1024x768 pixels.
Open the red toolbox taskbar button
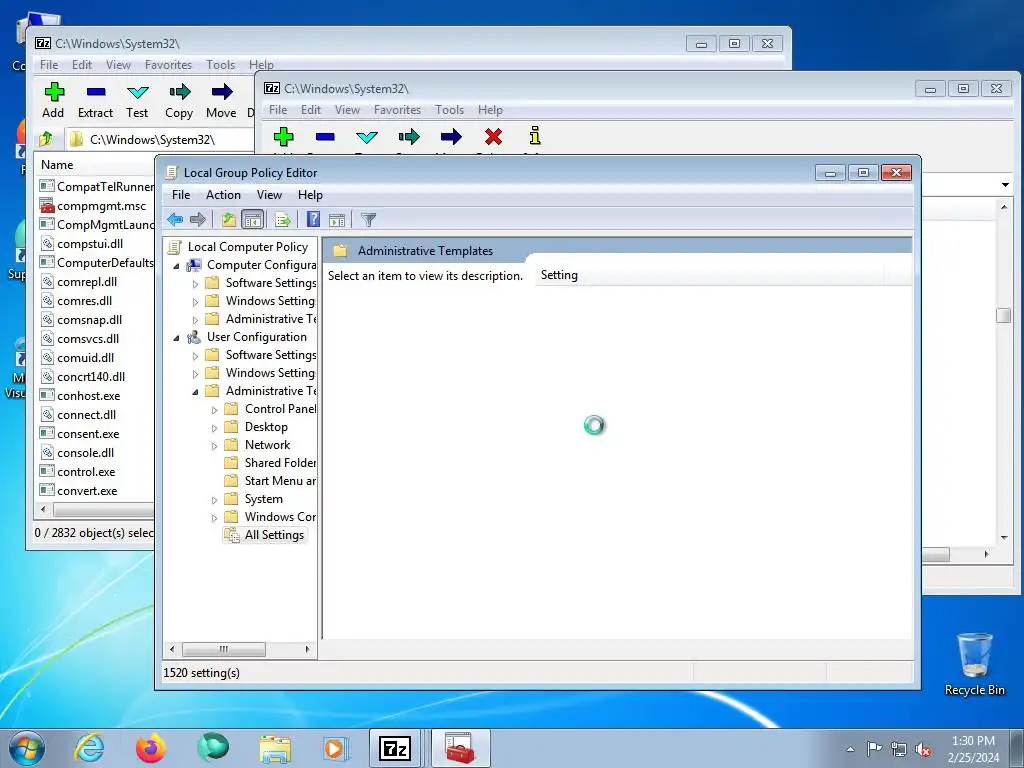(x=460, y=748)
